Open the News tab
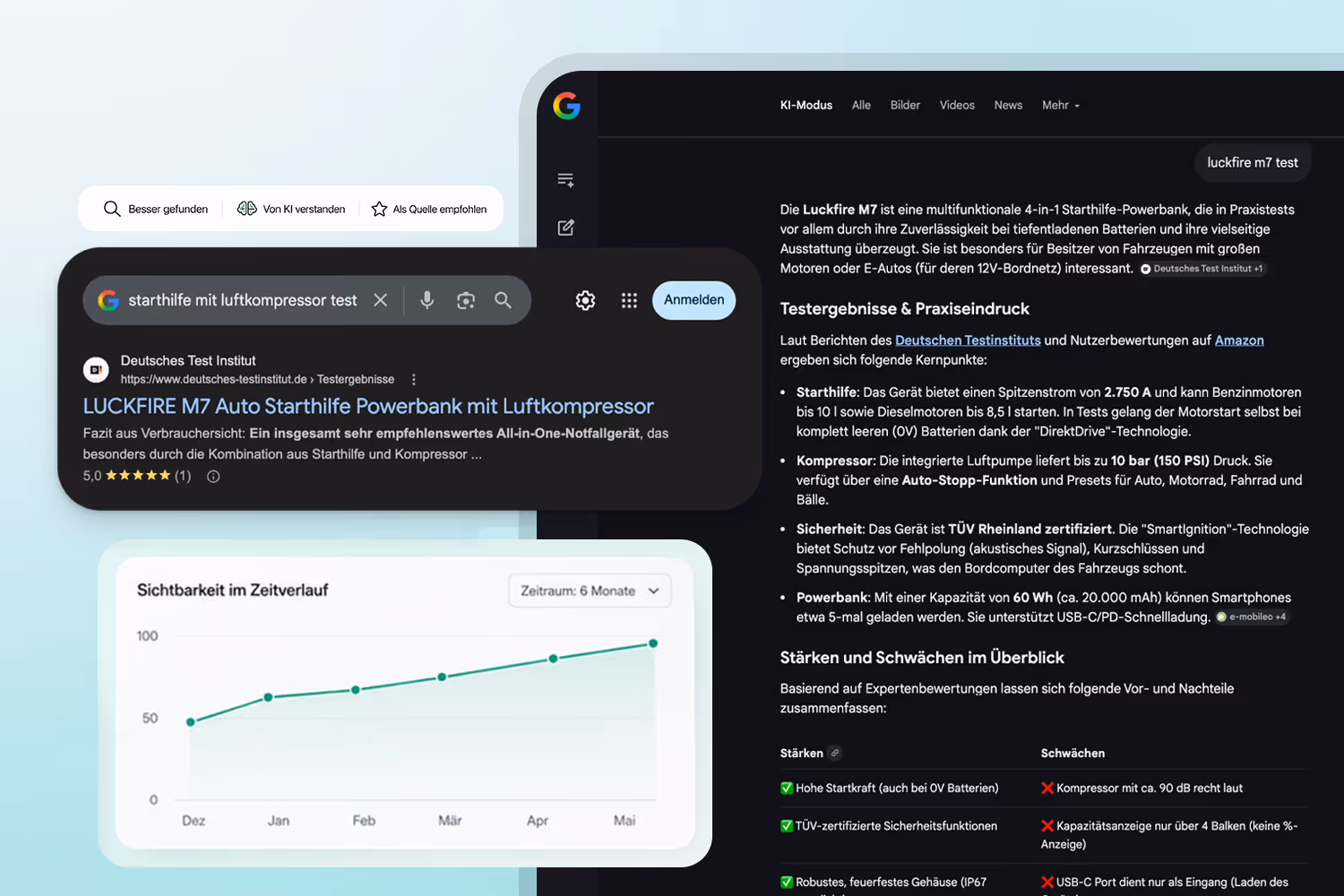Screen dimensions: 1344x896 (x=1008, y=106)
